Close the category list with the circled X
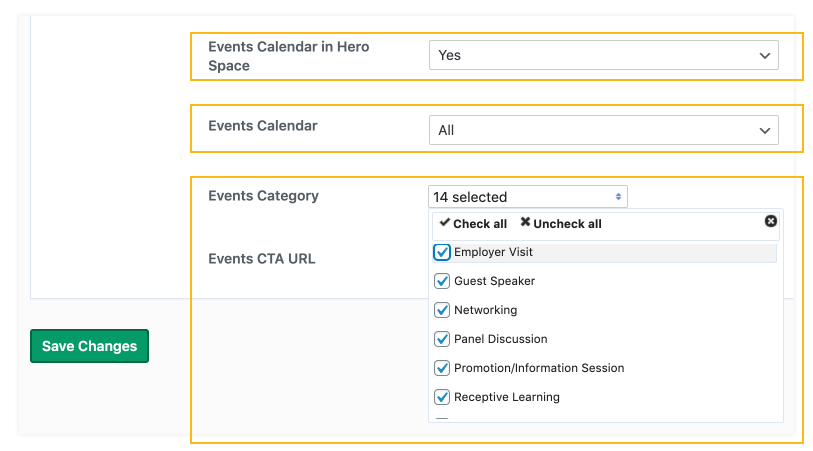Viewport: 813px width, 451px height. (x=770, y=221)
